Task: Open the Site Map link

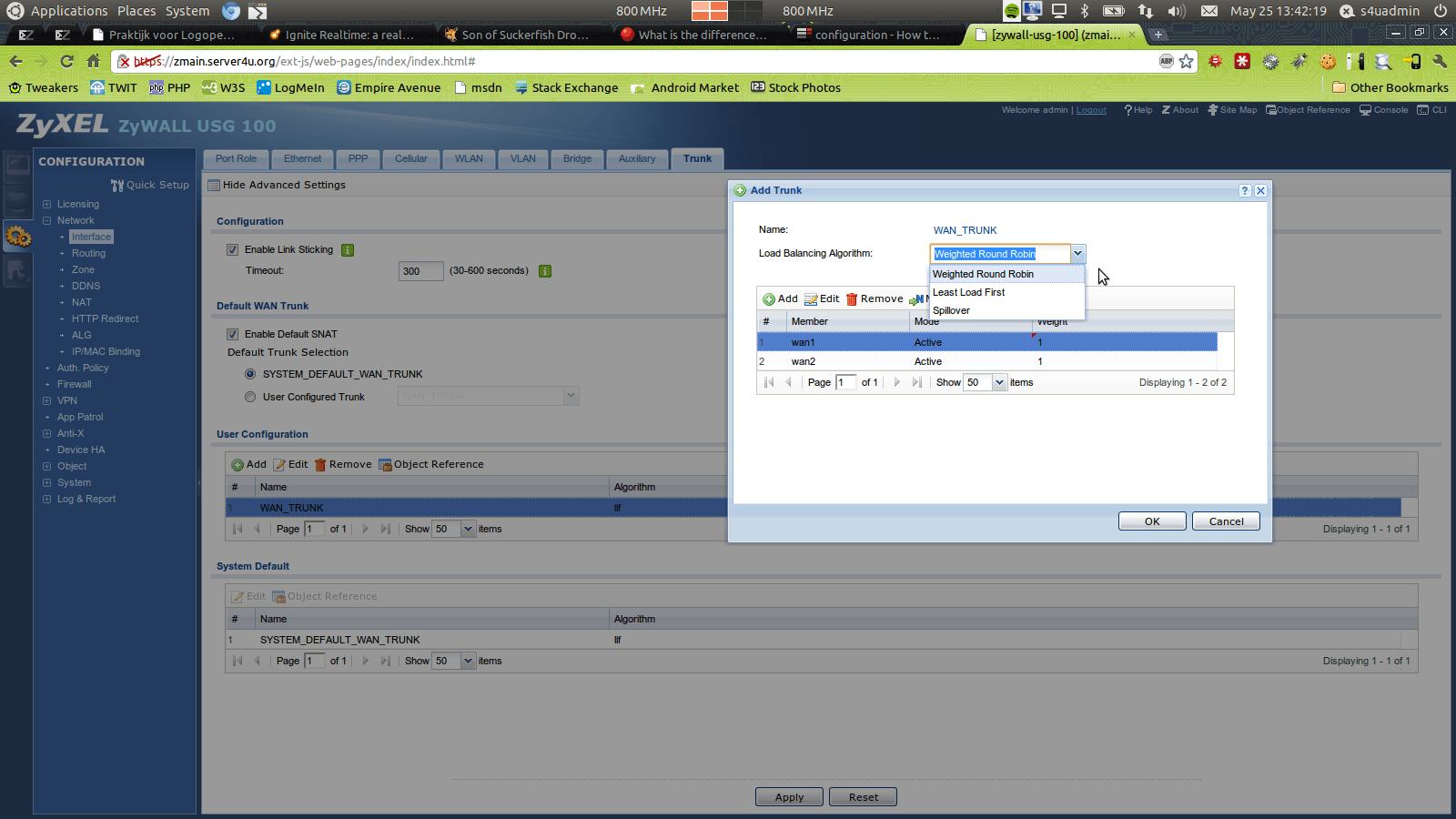Action: point(1232,110)
